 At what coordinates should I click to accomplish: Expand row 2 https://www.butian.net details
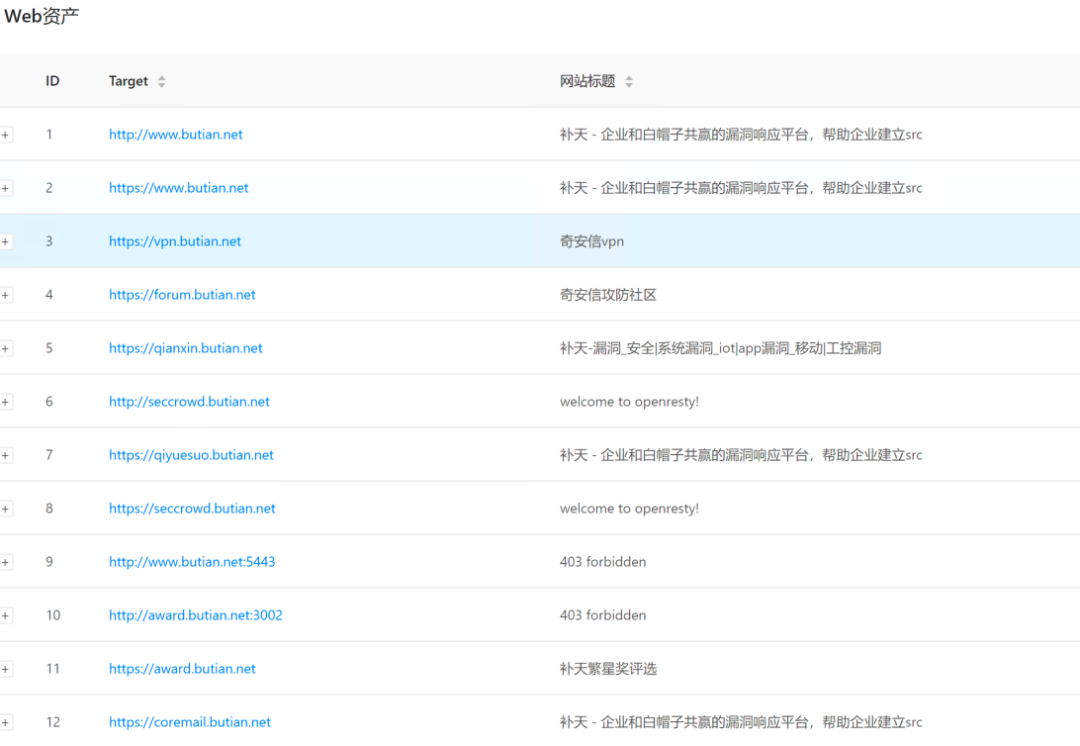pos(6,188)
